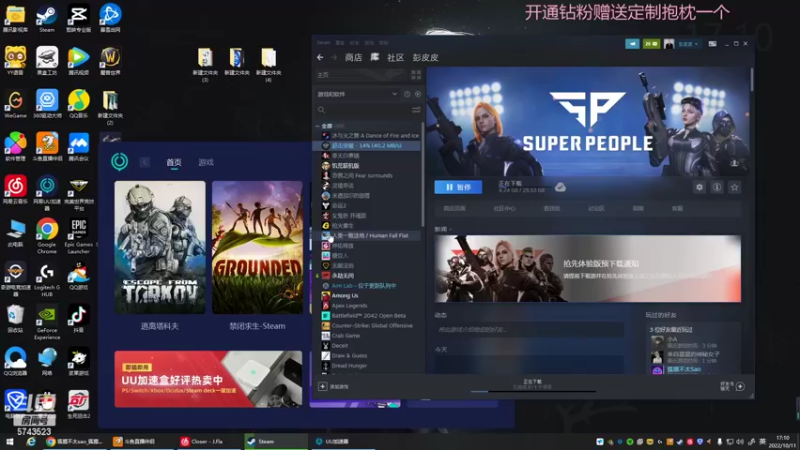Open GeForce Experience desktop shortcut
Viewport: 800px width, 450px height.
click(47, 323)
